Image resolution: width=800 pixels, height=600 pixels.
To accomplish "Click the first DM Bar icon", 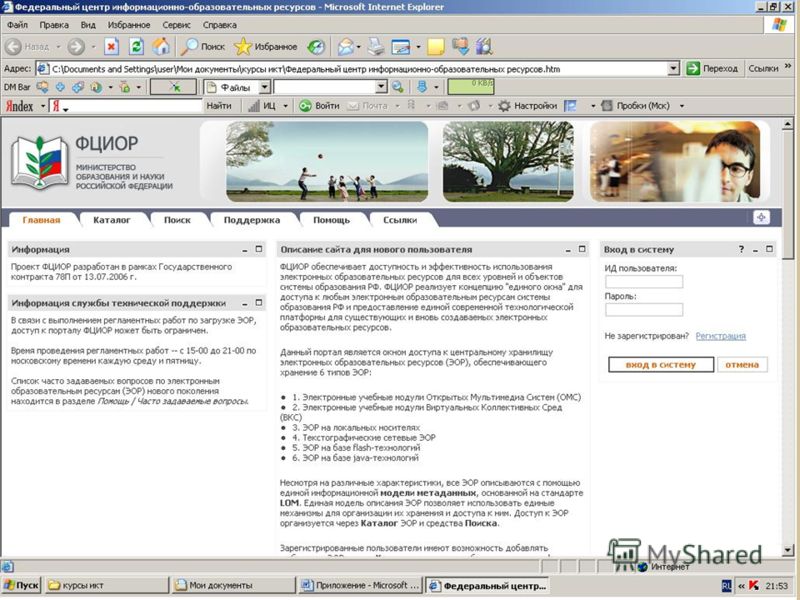I will (42, 87).
